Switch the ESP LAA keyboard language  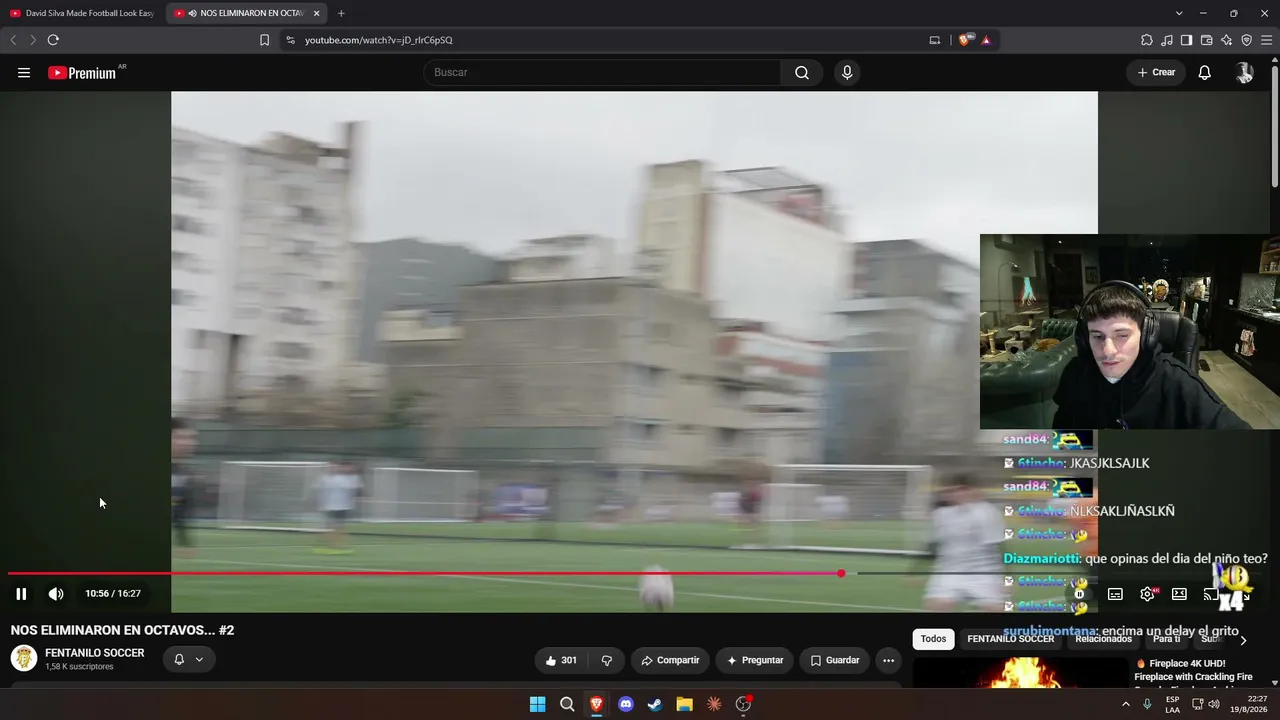pos(1173,704)
